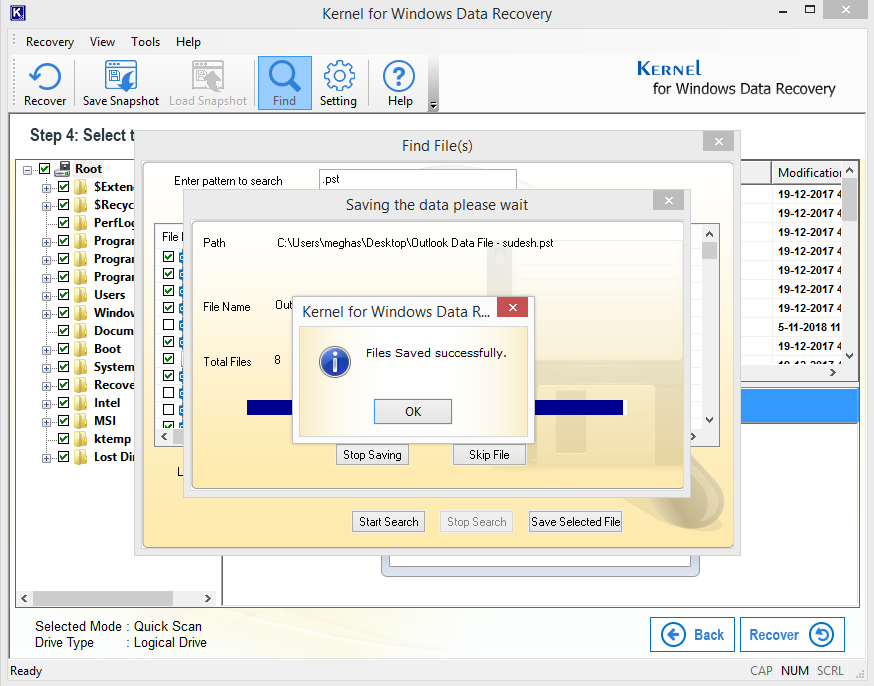The image size is (874, 686).
Task: Click the Documents folder tree item
Action: [113, 331]
